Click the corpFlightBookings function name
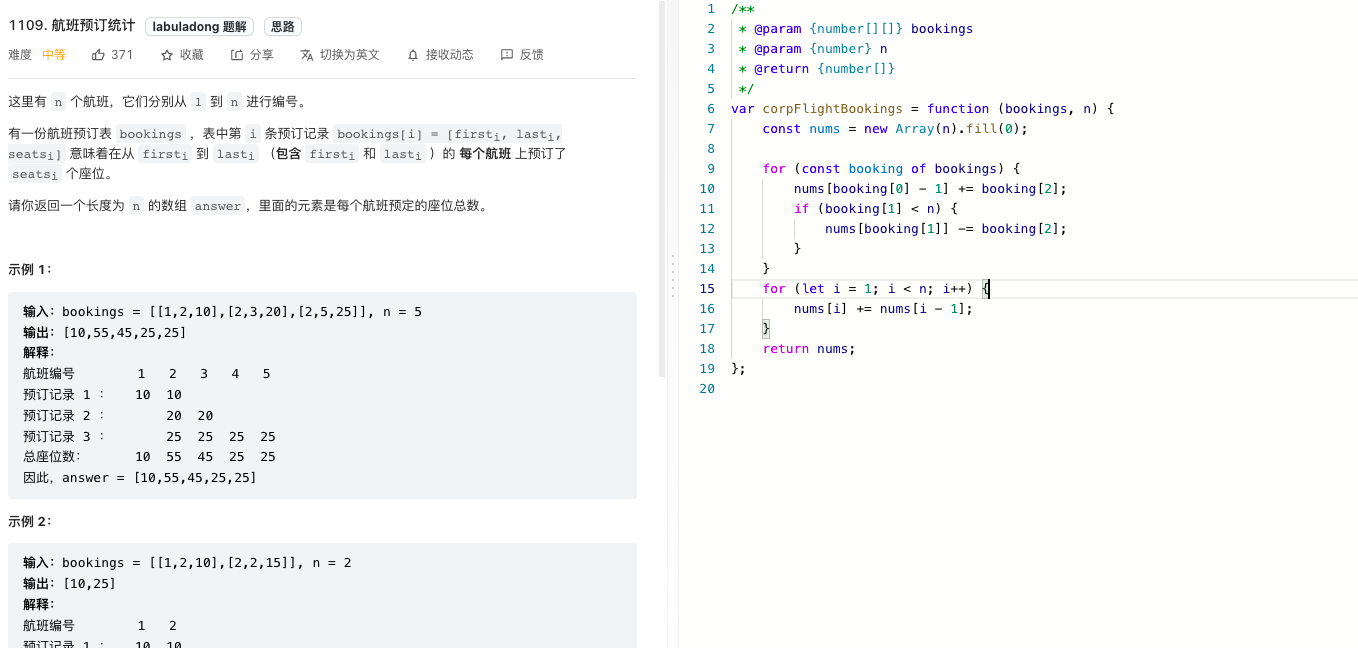The height and width of the screenshot is (648, 1358). pyautogui.click(x=832, y=109)
